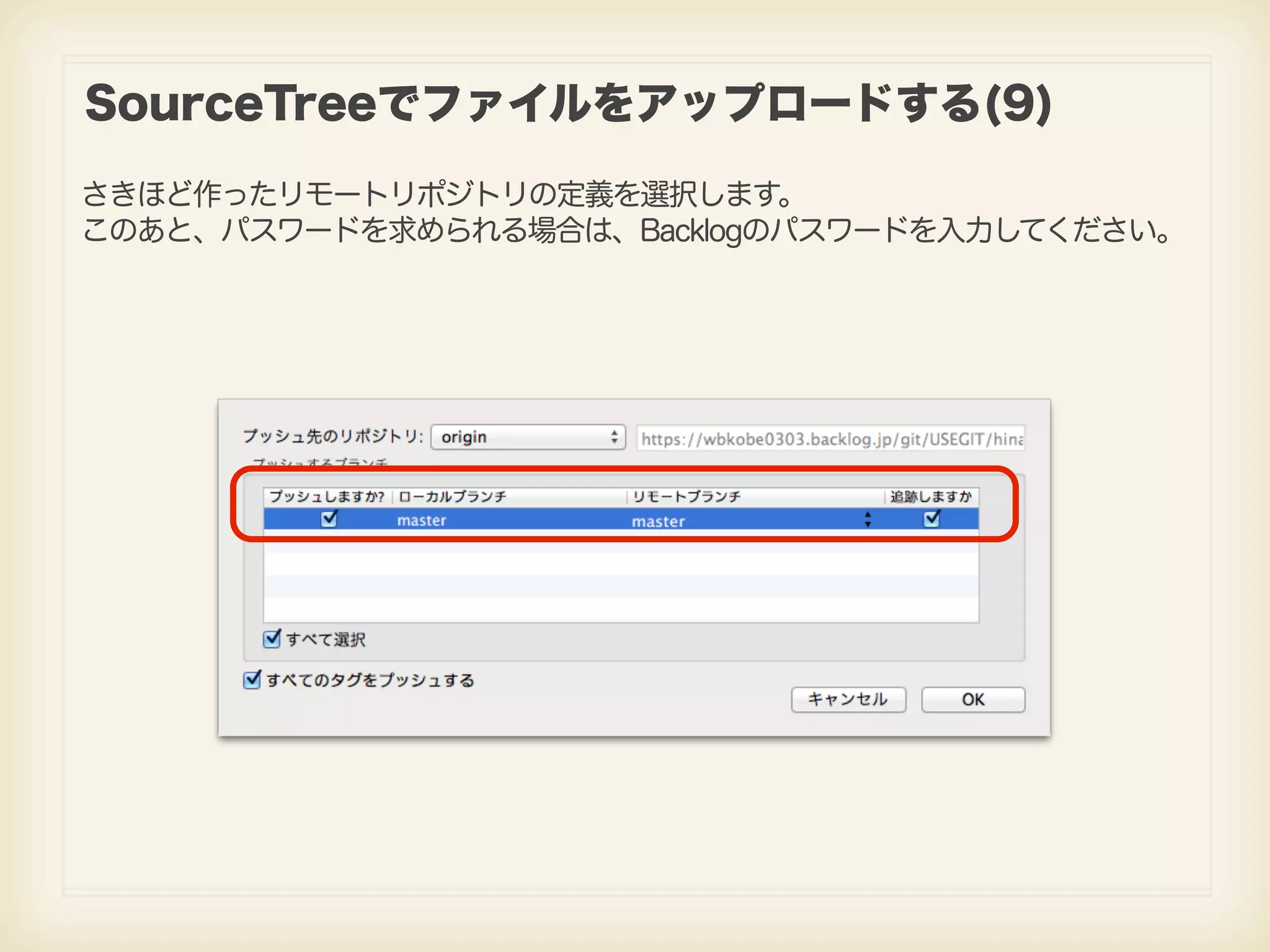
Task: Select the local branch master cell
Action: click(422, 520)
